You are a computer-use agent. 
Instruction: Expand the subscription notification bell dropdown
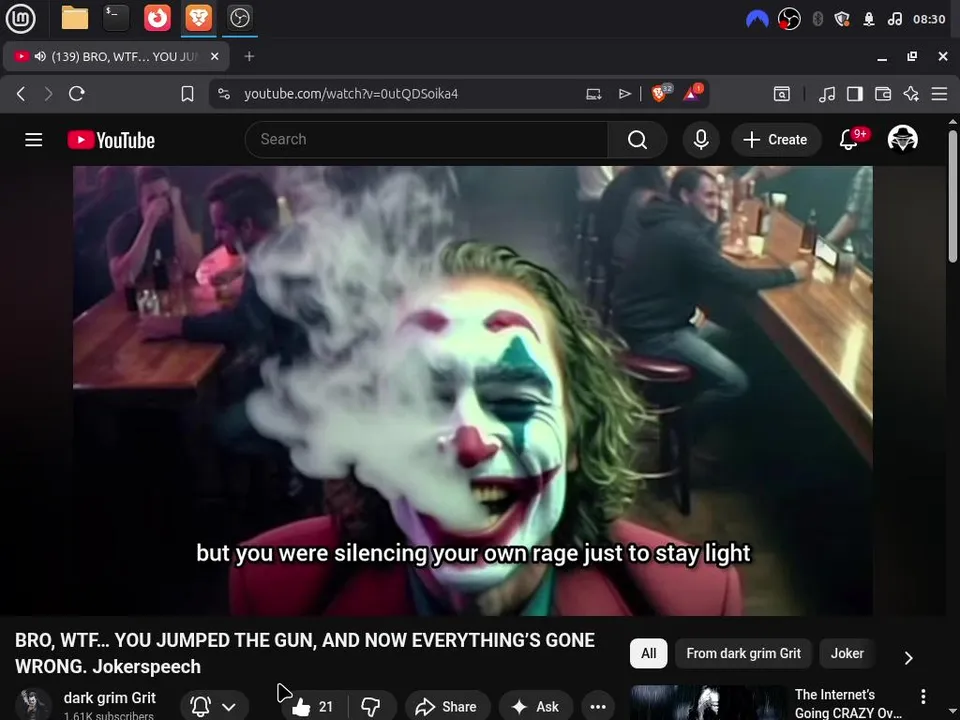click(215, 706)
